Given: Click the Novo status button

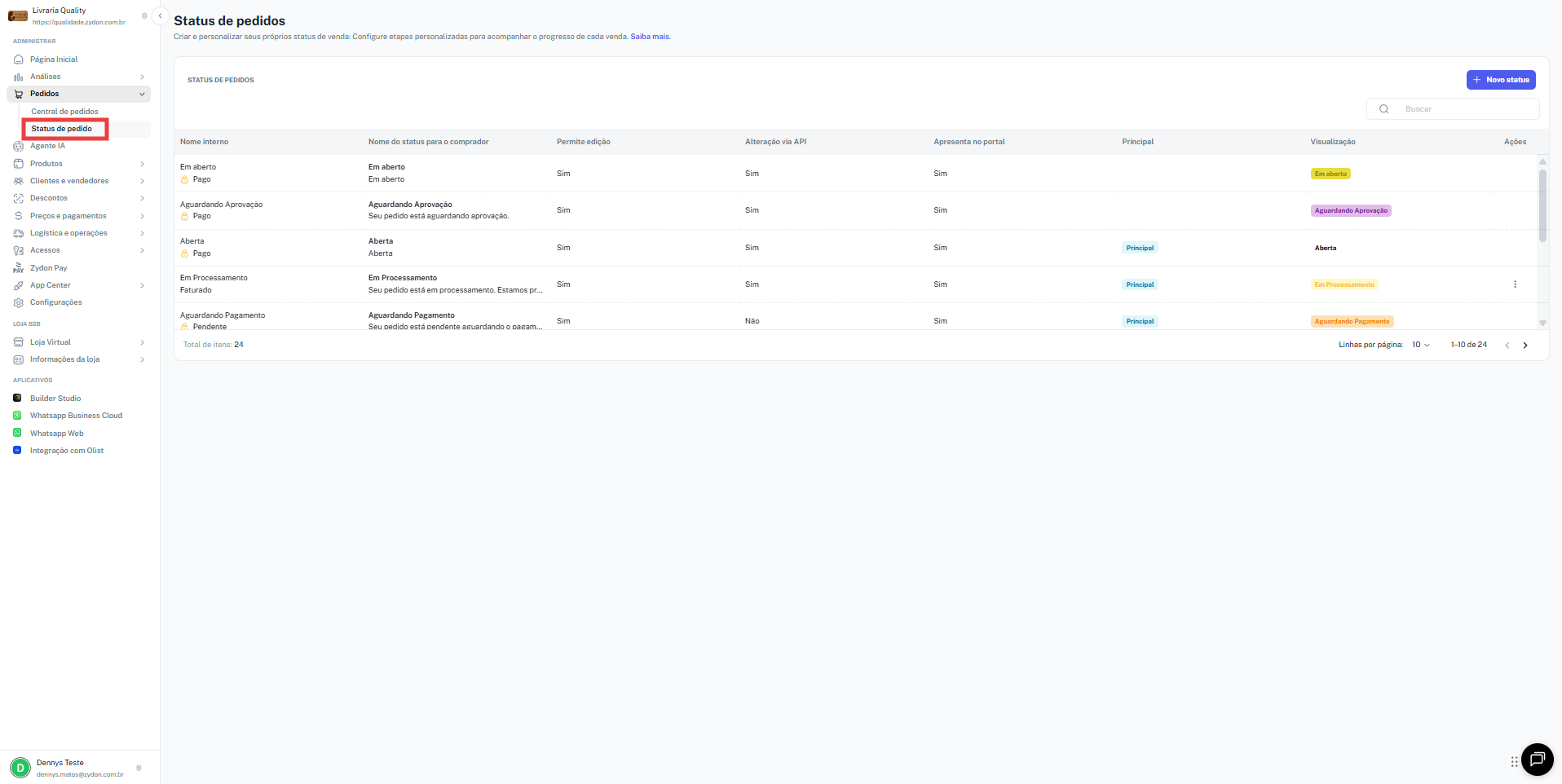Looking at the screenshot, I should (1501, 80).
